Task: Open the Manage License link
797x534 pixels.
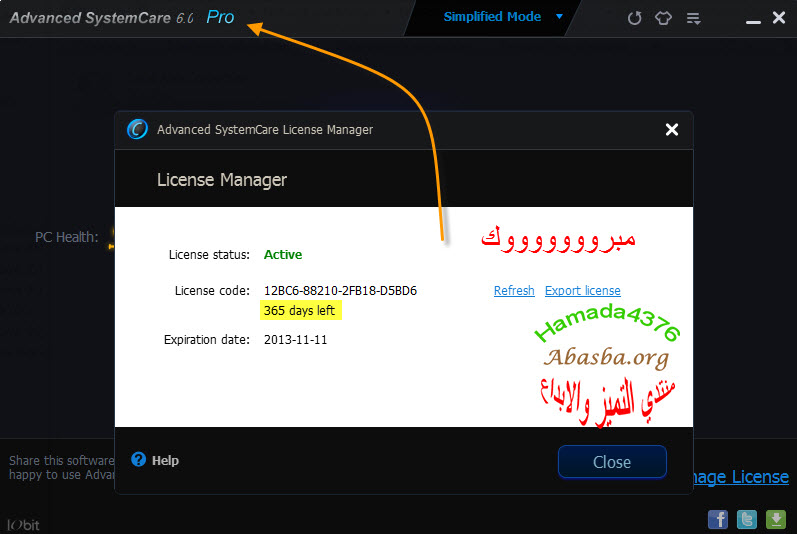Action: [x=741, y=477]
